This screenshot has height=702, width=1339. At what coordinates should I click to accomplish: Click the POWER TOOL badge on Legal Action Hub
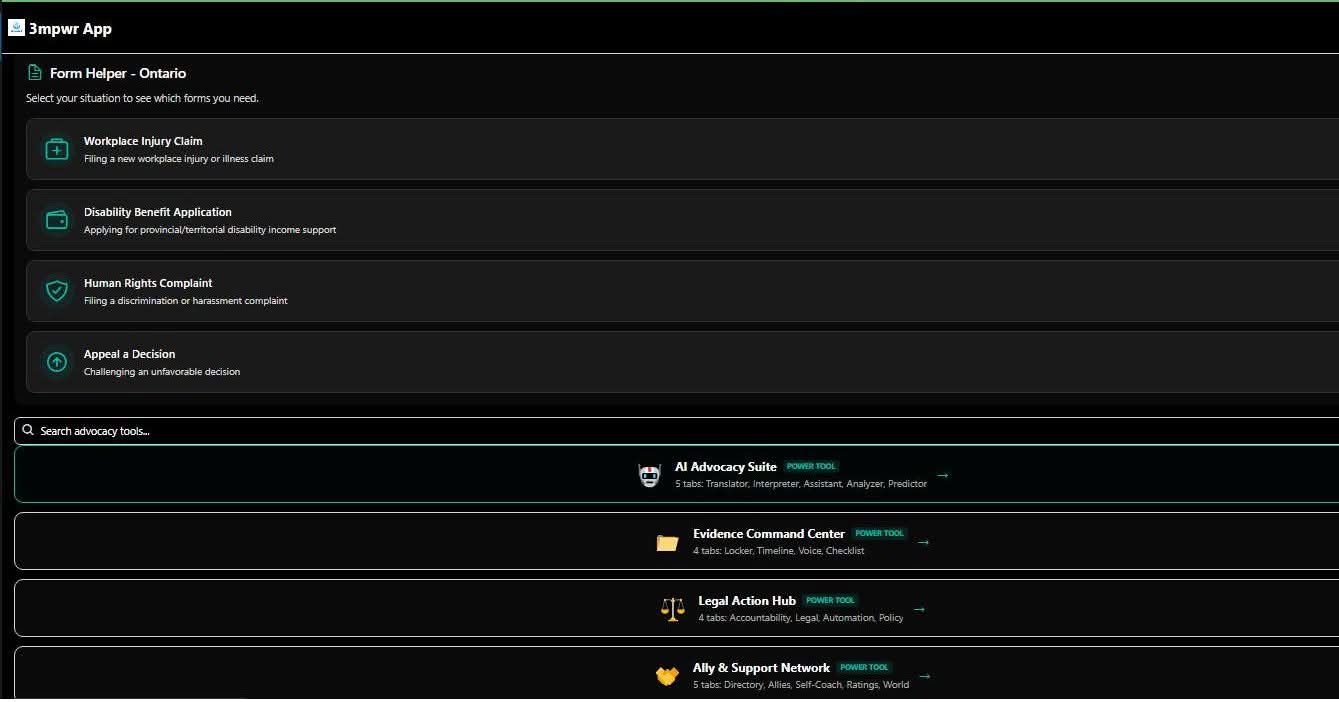pos(830,600)
